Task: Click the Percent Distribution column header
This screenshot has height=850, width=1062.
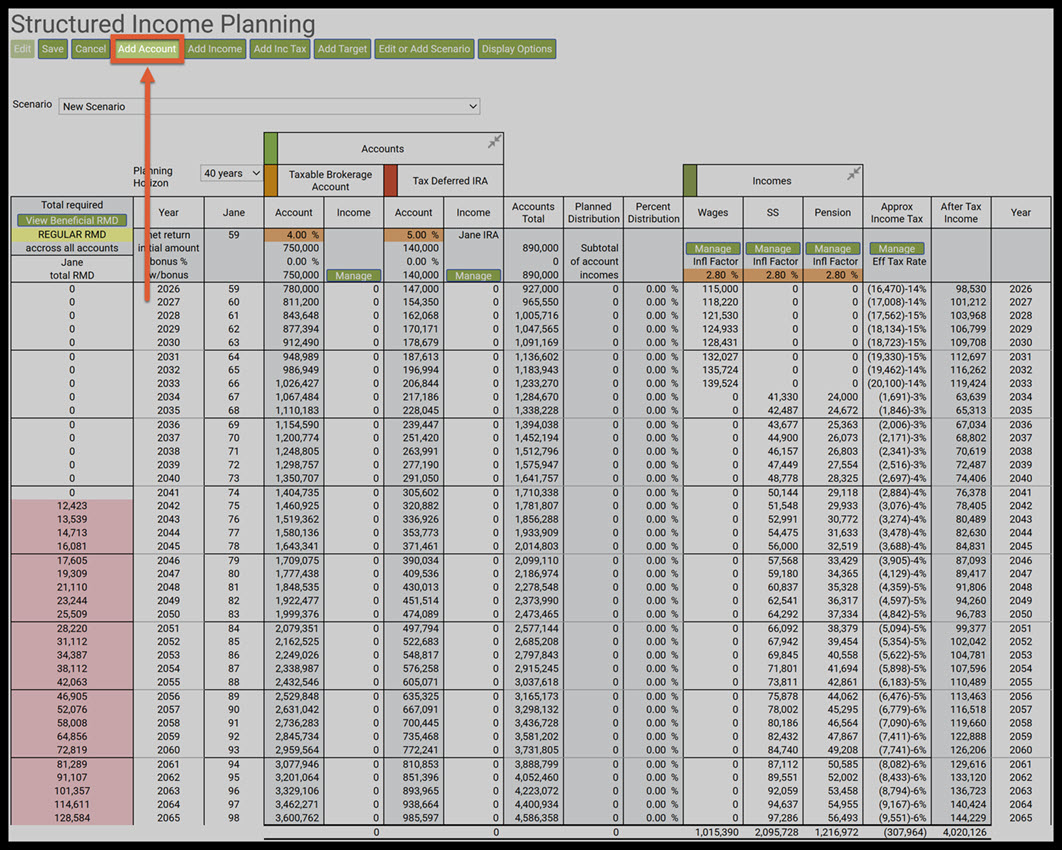Action: point(653,213)
